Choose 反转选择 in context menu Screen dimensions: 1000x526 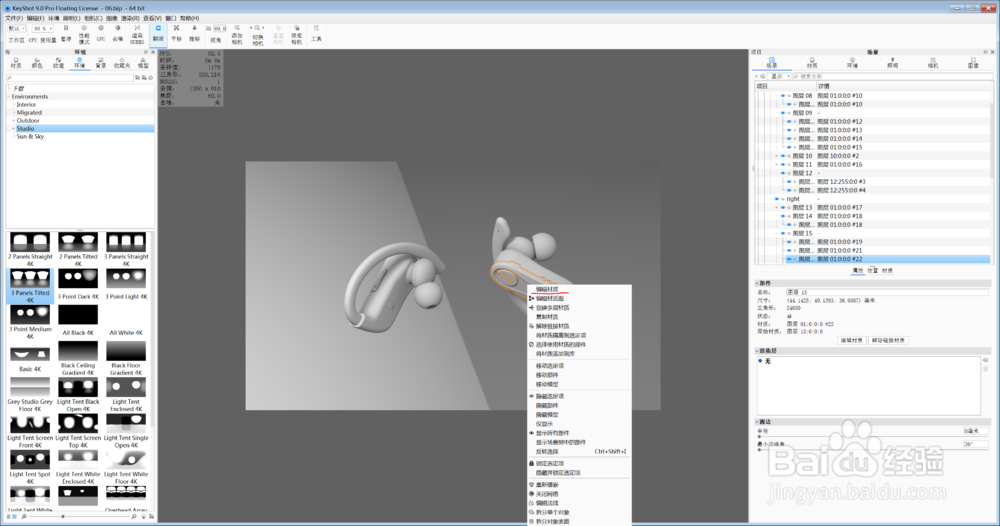pyautogui.click(x=547, y=451)
